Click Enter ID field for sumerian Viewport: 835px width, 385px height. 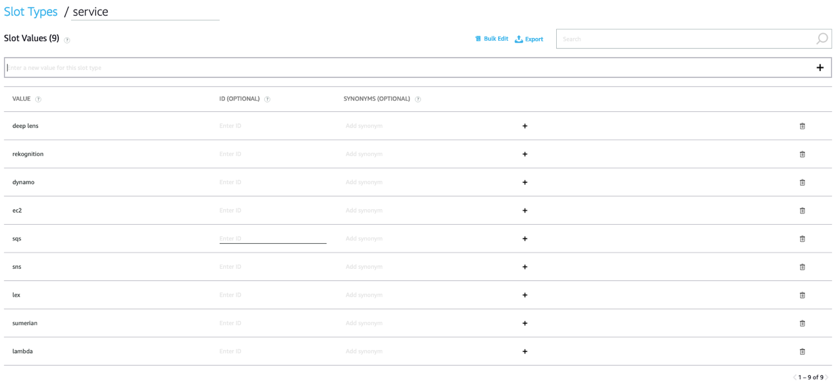(273, 323)
